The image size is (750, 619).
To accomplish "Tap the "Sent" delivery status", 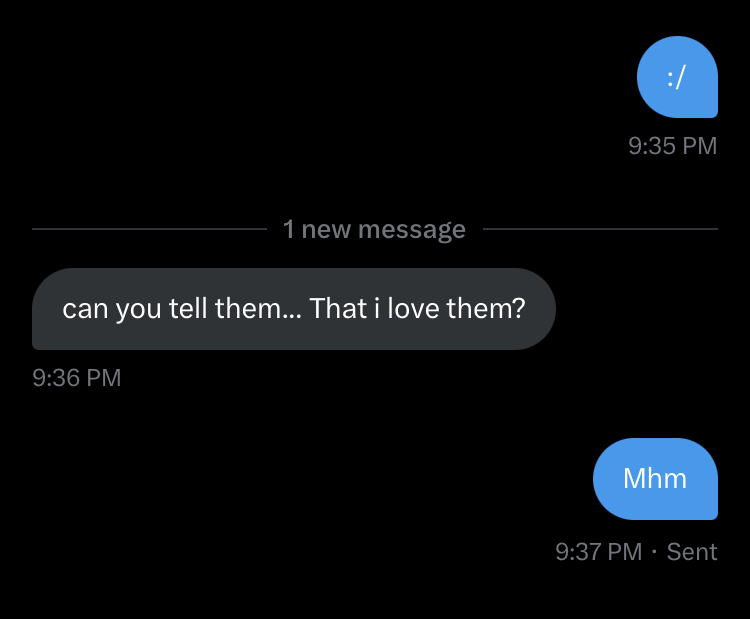I will pos(692,551).
